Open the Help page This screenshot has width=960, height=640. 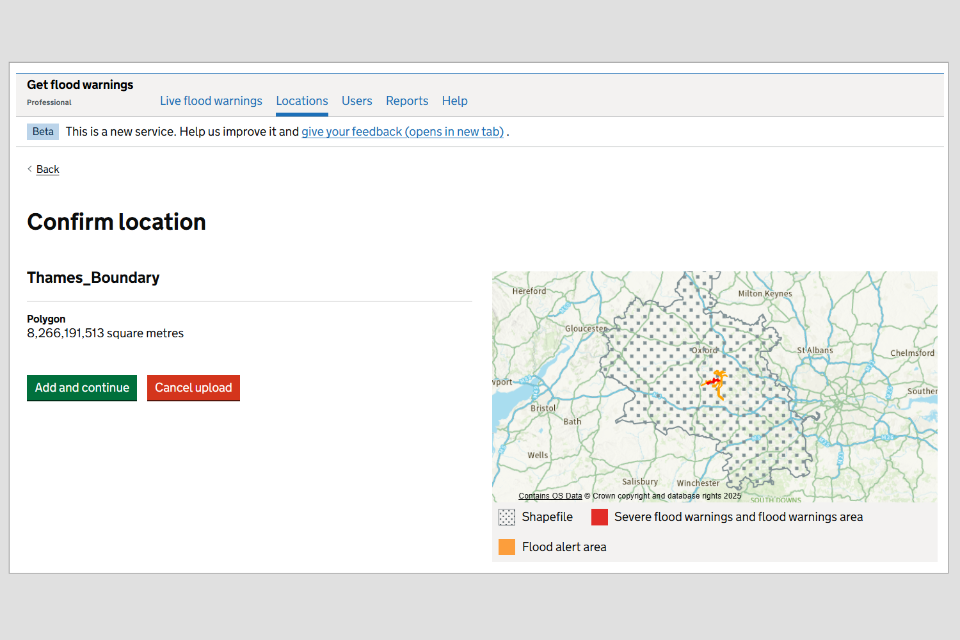(455, 101)
